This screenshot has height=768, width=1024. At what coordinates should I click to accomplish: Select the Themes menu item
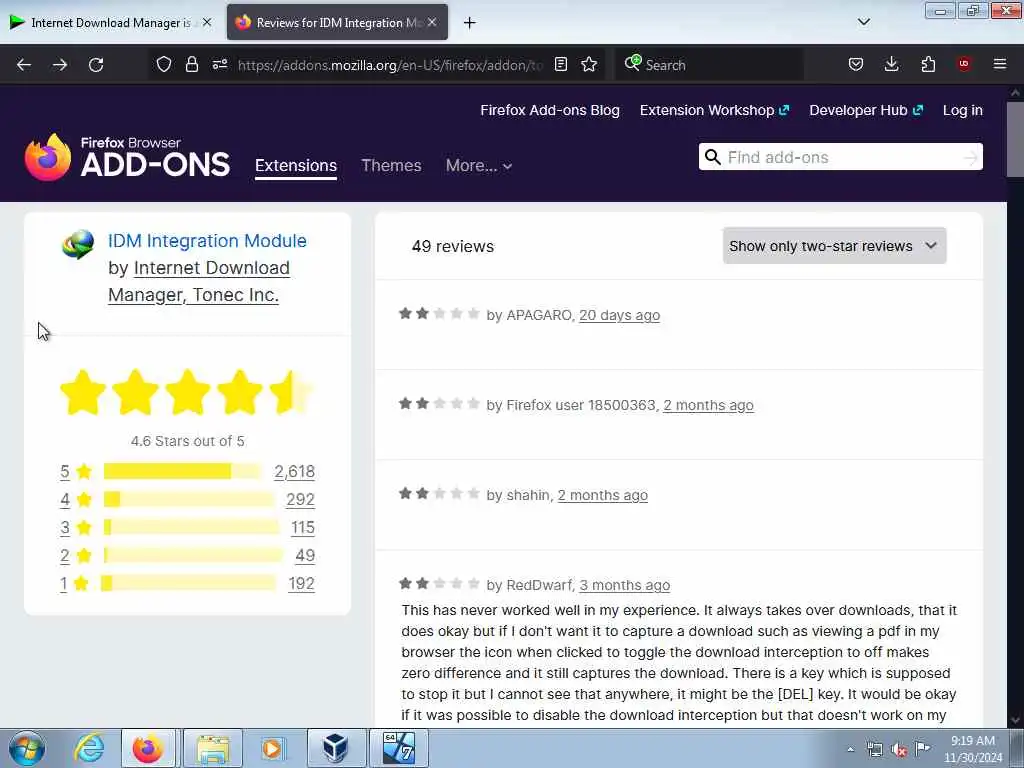pos(391,166)
